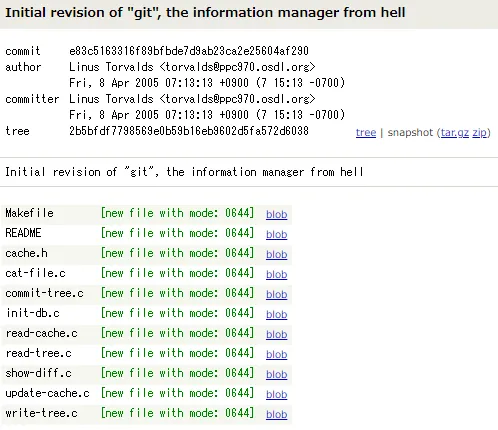
Task: Open blob link for cache.h
Action: (x=276, y=254)
